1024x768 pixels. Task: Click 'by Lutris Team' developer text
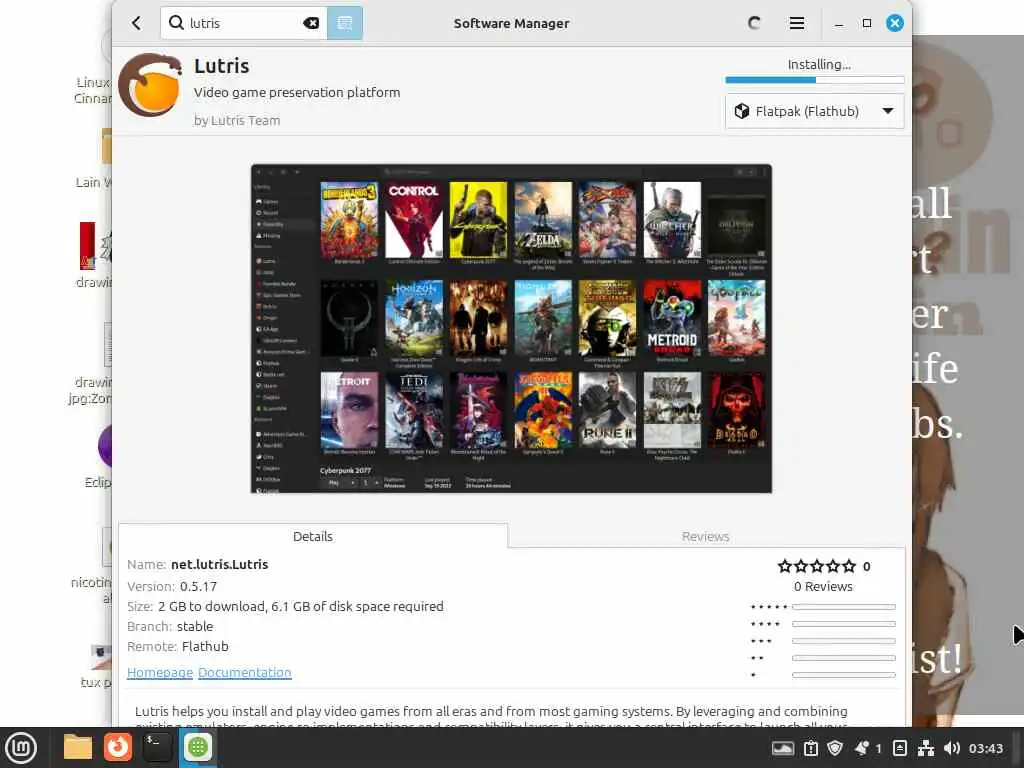[237, 120]
